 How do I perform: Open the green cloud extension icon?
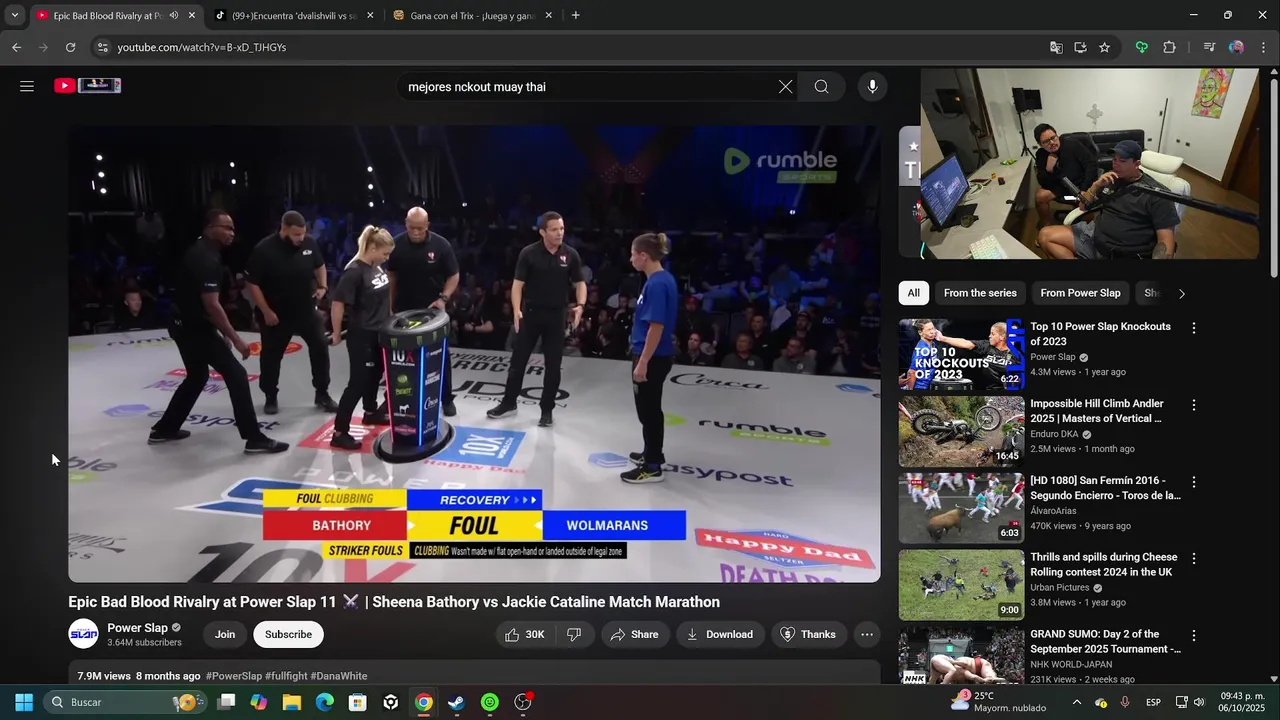[x=1141, y=47]
